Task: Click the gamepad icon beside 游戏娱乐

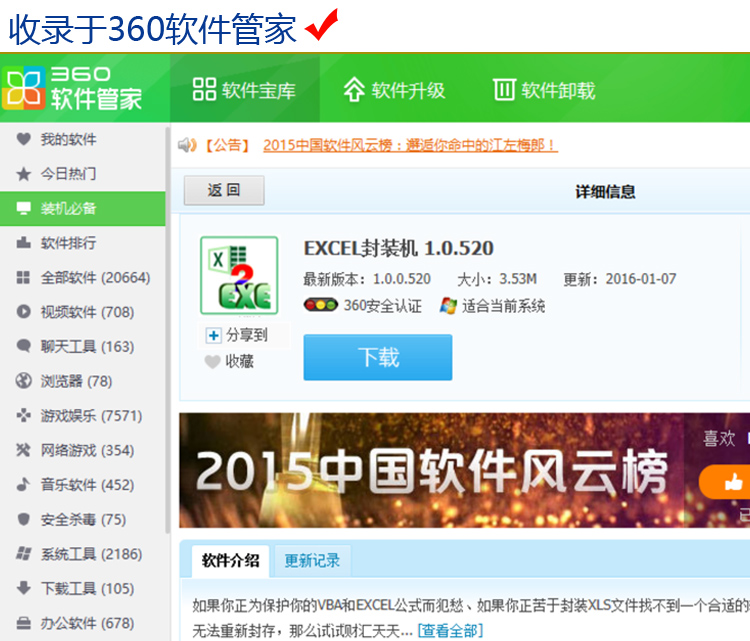Action: 23,416
